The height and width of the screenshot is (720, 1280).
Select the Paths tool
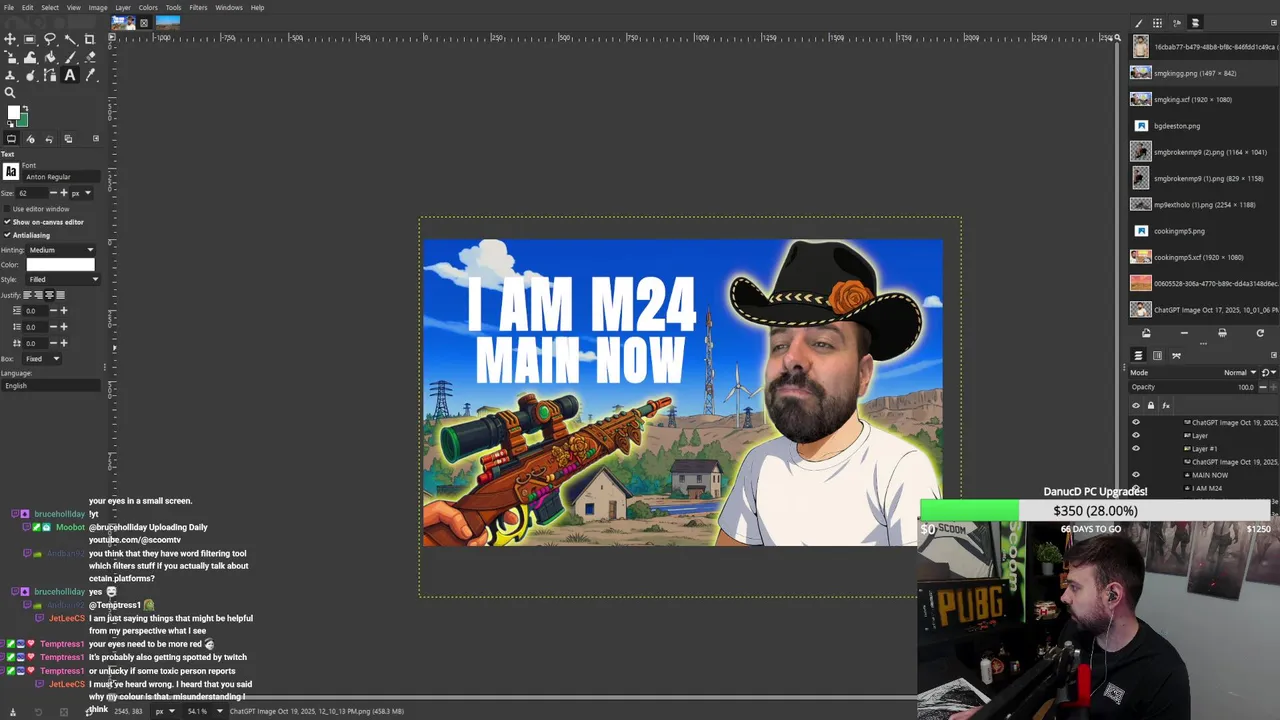[x=50, y=75]
